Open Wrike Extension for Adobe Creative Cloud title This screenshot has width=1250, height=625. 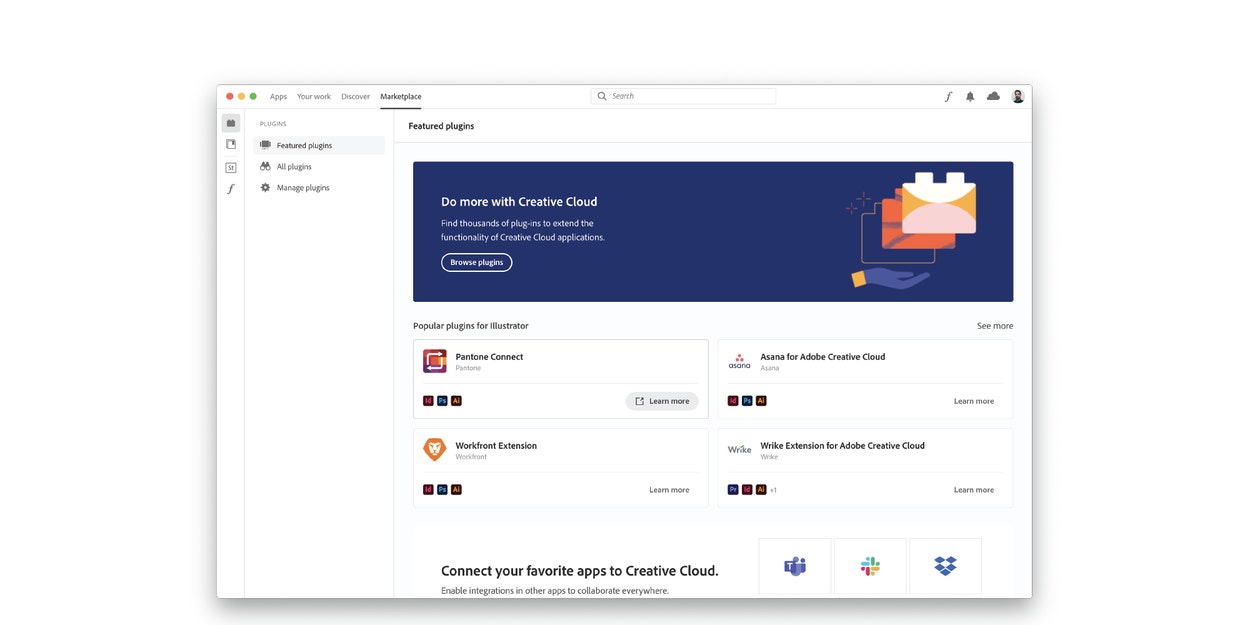[842, 446]
